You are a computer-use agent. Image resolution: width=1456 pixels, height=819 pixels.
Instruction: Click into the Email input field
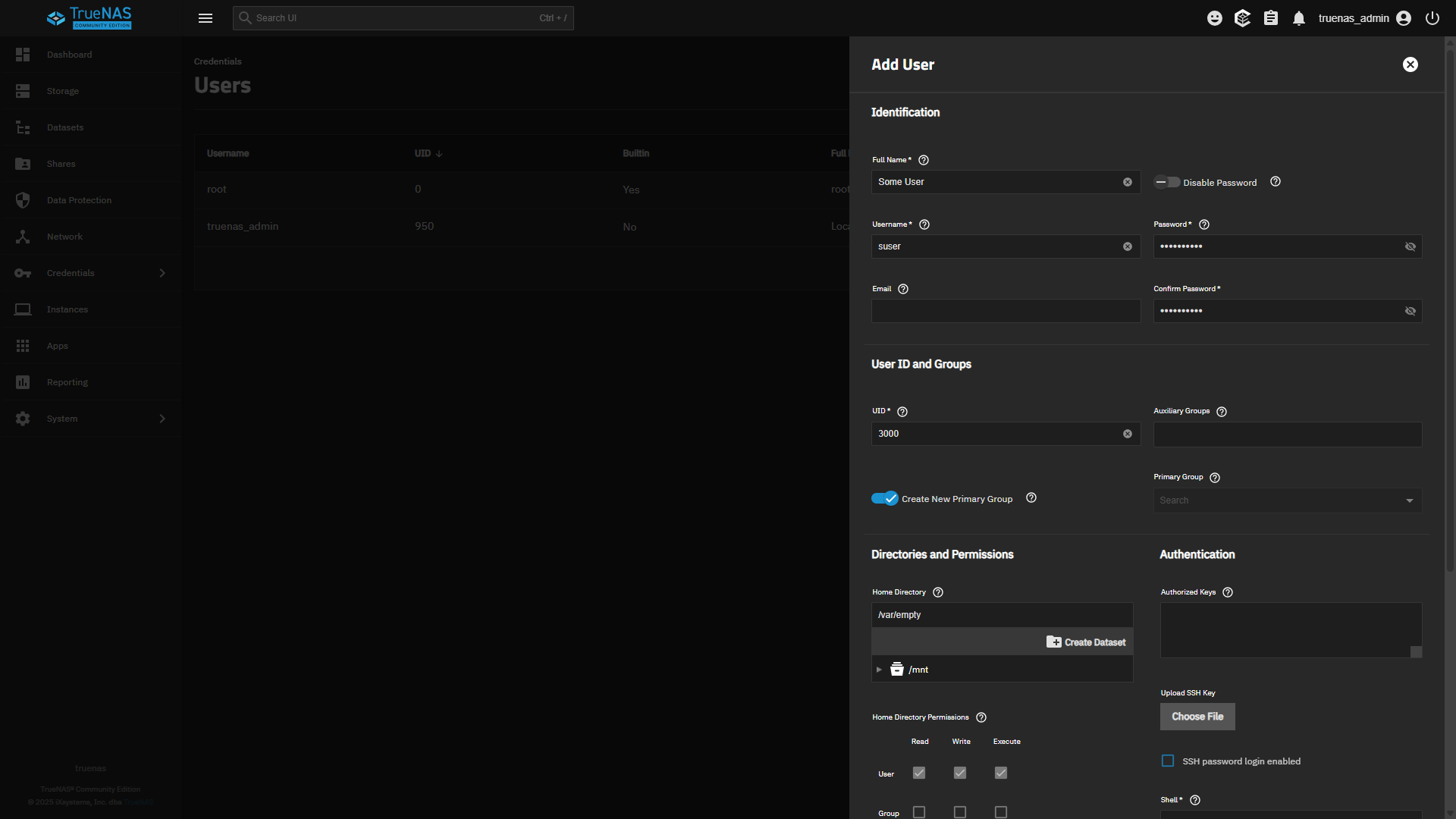(1006, 311)
